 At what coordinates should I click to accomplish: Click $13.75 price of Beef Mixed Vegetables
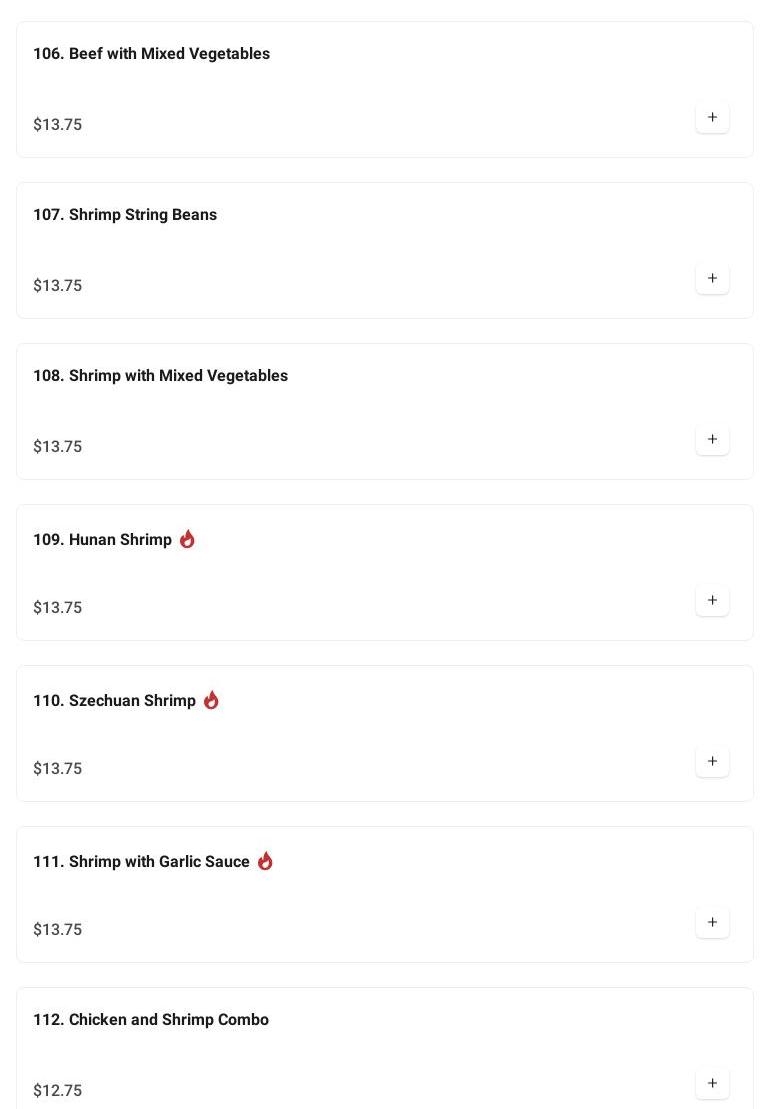[x=58, y=125]
